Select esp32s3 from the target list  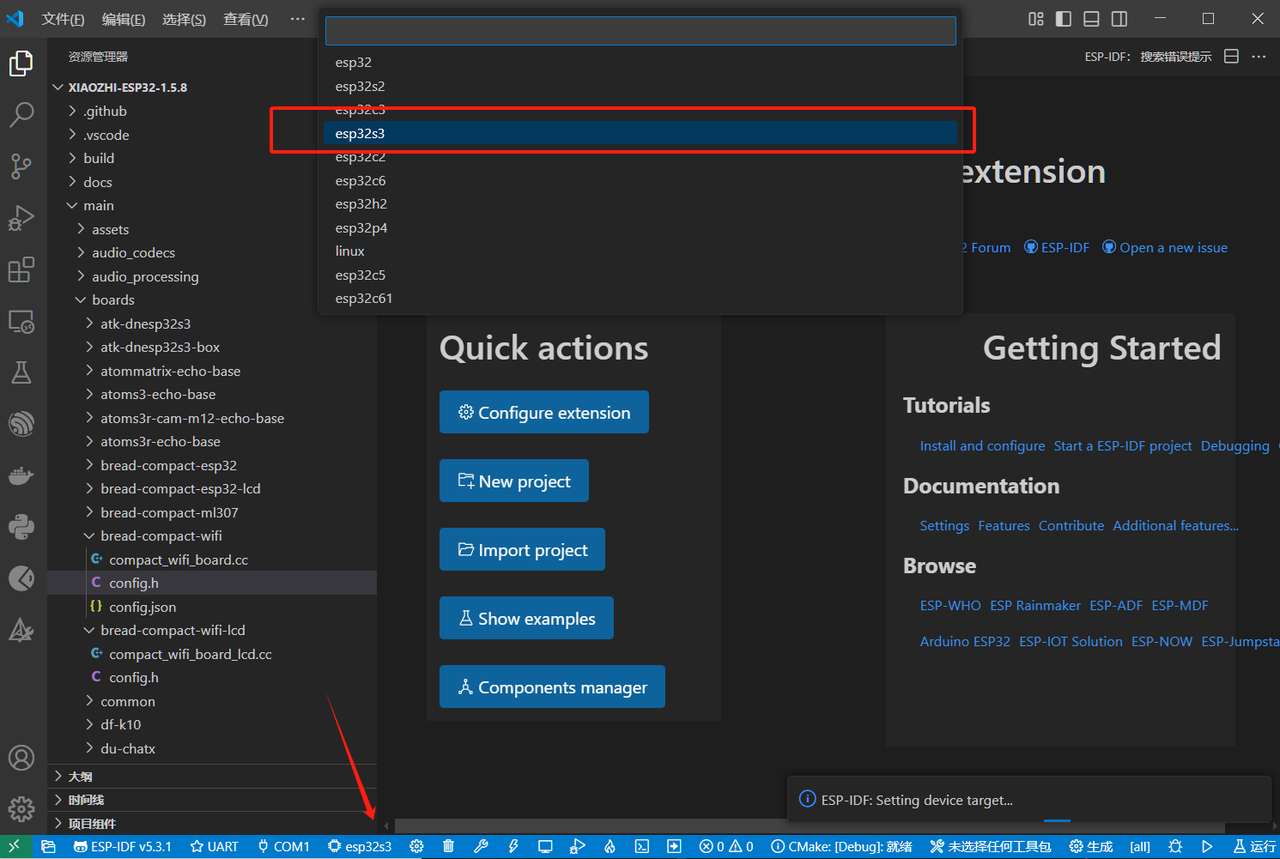tap(640, 133)
